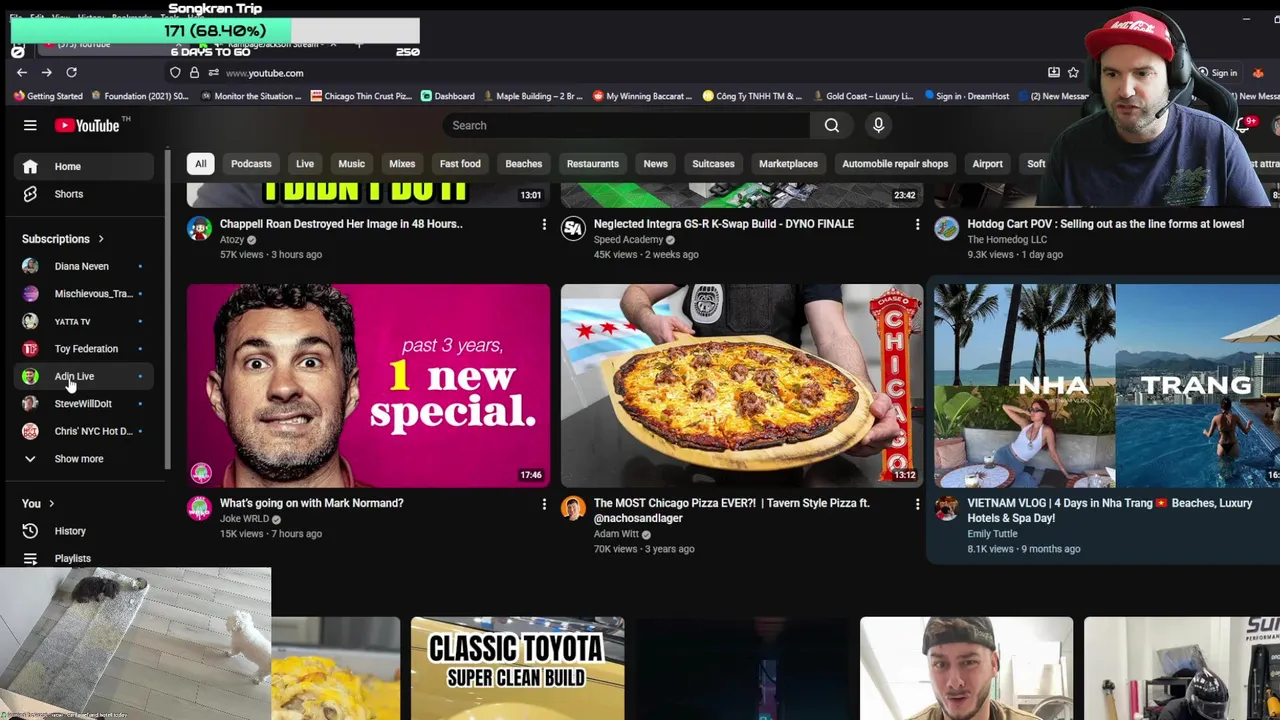Open Speed Academy channel avatar
Image resolution: width=1280 pixels, height=720 pixels.
[573, 229]
